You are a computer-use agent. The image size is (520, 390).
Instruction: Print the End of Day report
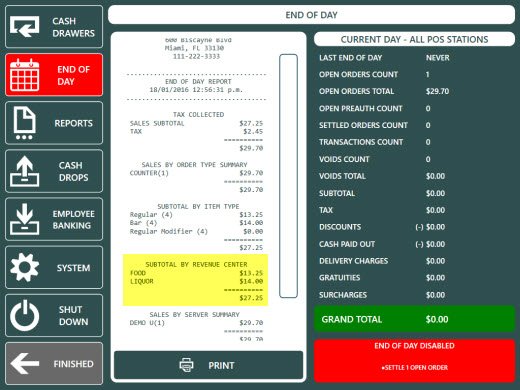(209, 365)
